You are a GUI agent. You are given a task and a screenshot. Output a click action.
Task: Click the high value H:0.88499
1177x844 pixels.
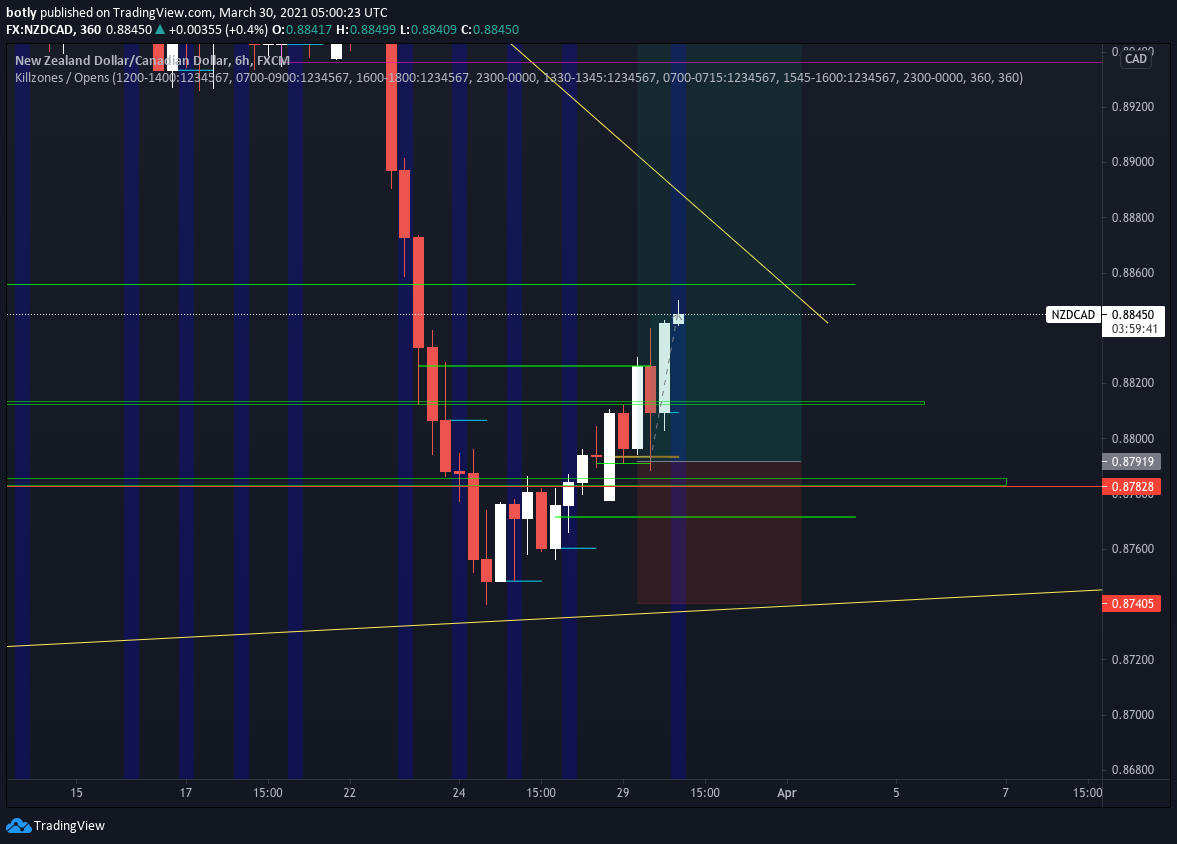coord(366,30)
